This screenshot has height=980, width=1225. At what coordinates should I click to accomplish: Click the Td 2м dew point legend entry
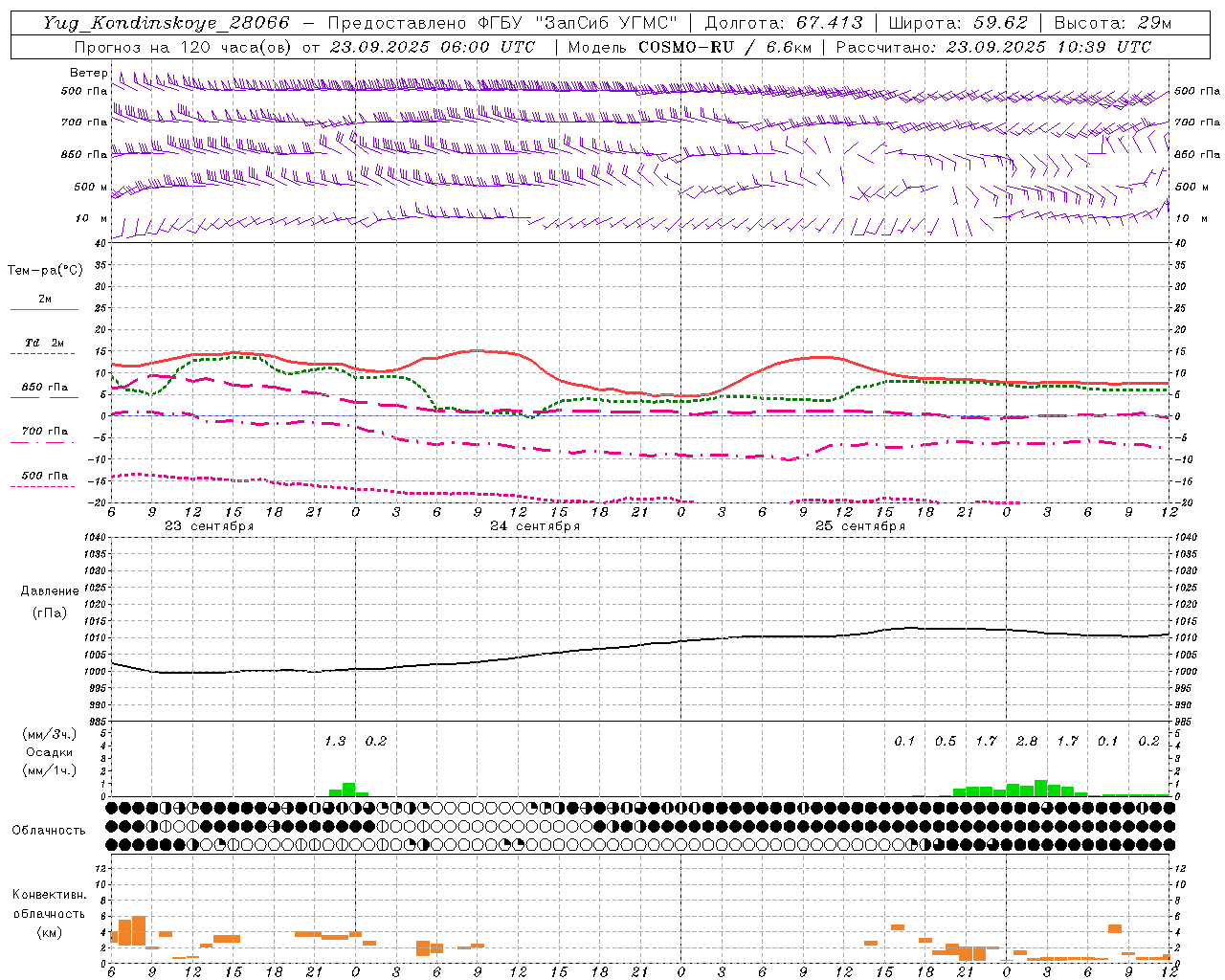point(45,343)
